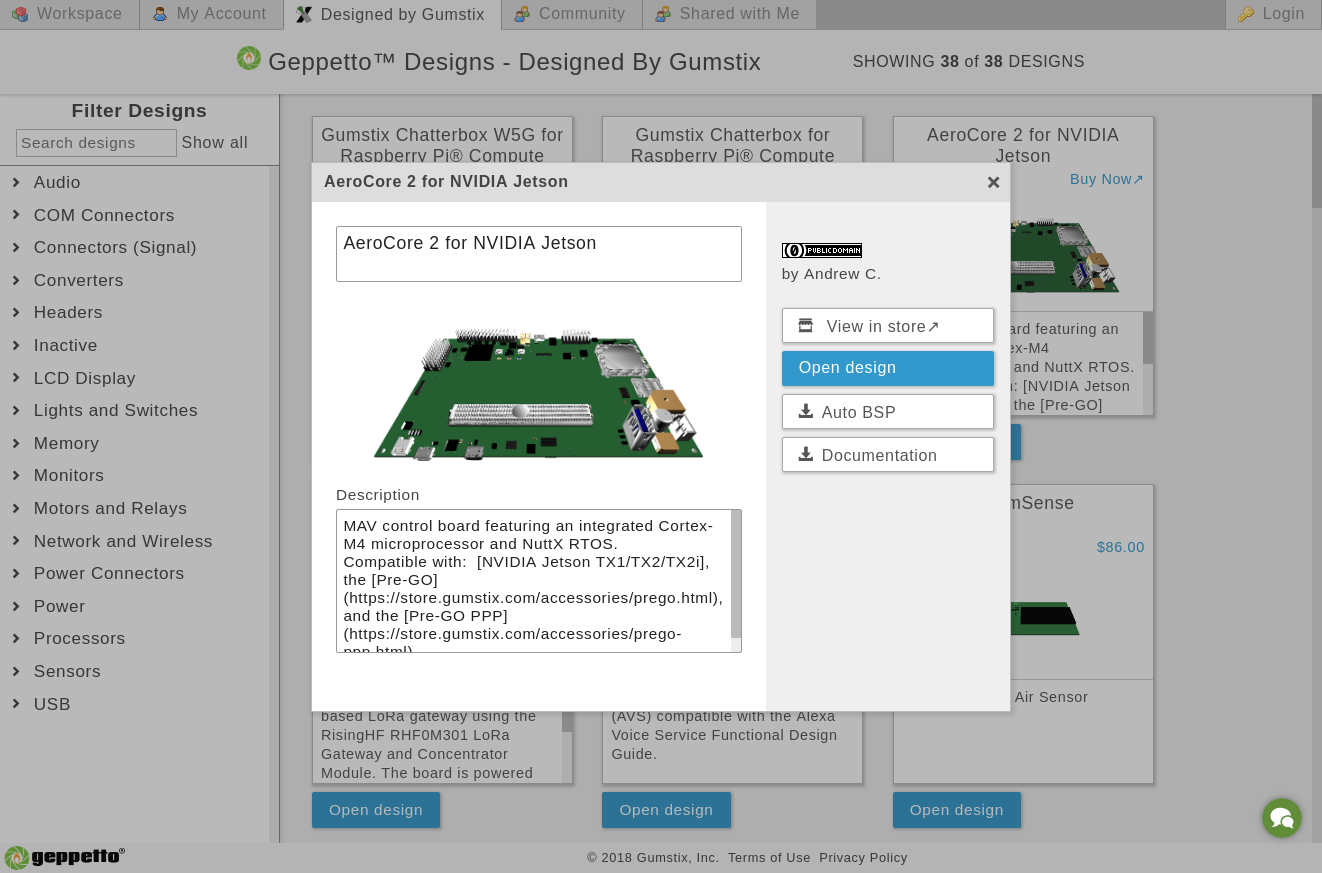Open the Community tab
This screenshot has width=1322, height=873.
(571, 14)
